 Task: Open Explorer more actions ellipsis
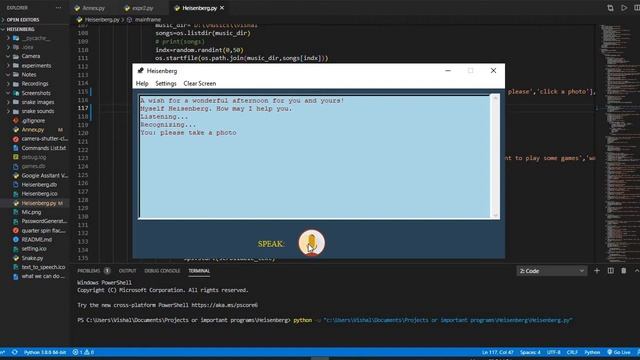pyautogui.click(x=59, y=8)
